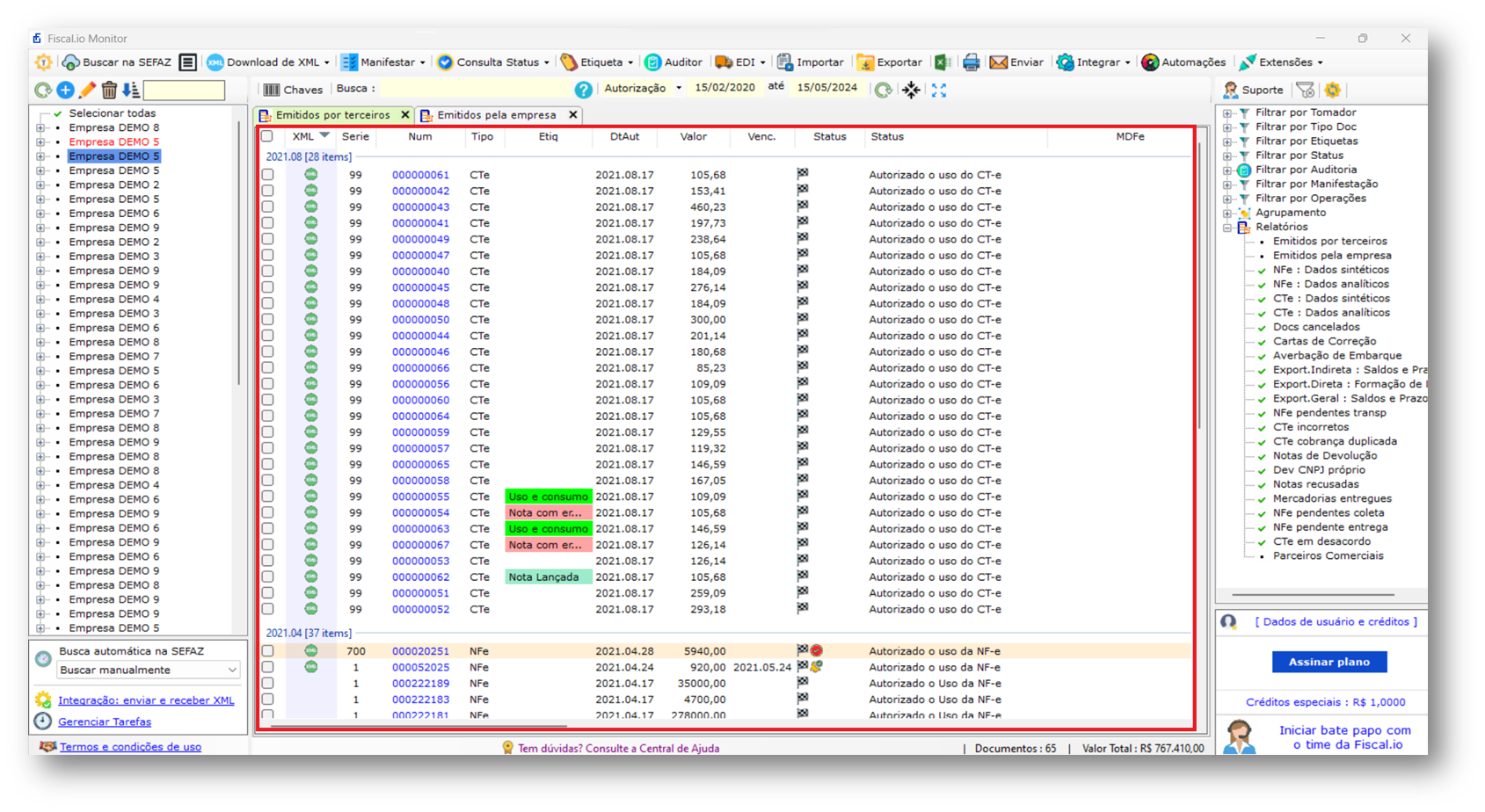1485x812 pixels.
Task: Click the trash delete icon
Action: click(x=109, y=90)
